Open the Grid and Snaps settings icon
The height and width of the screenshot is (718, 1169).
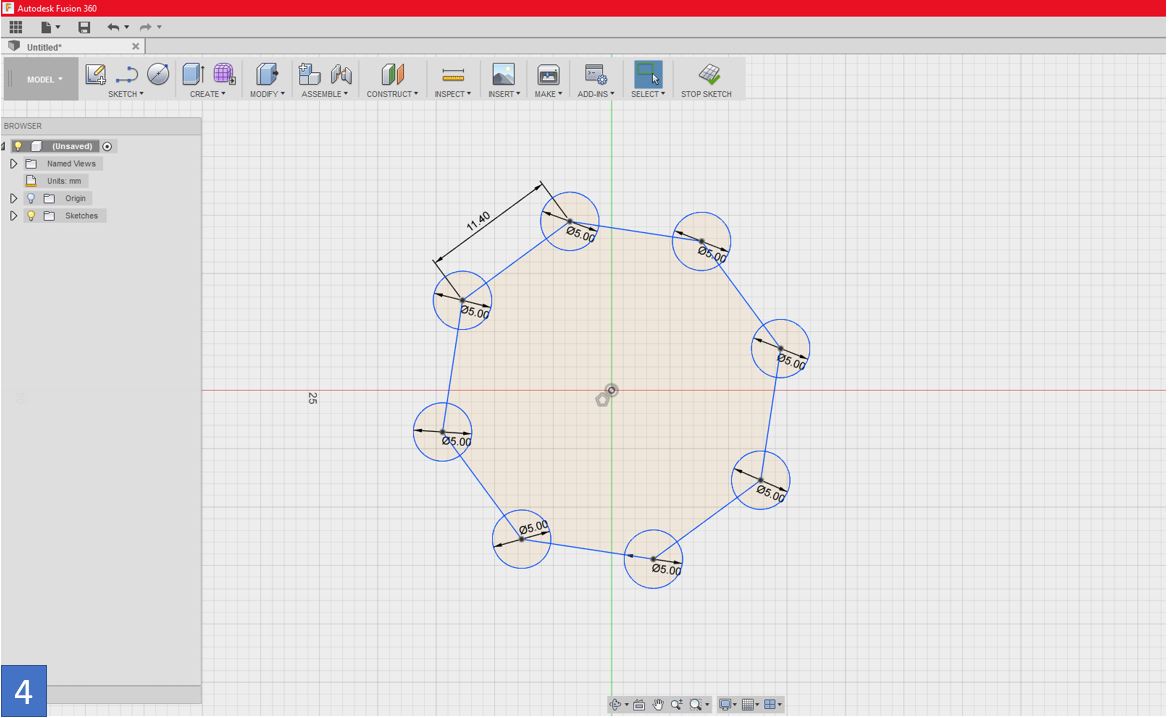[x=748, y=704]
